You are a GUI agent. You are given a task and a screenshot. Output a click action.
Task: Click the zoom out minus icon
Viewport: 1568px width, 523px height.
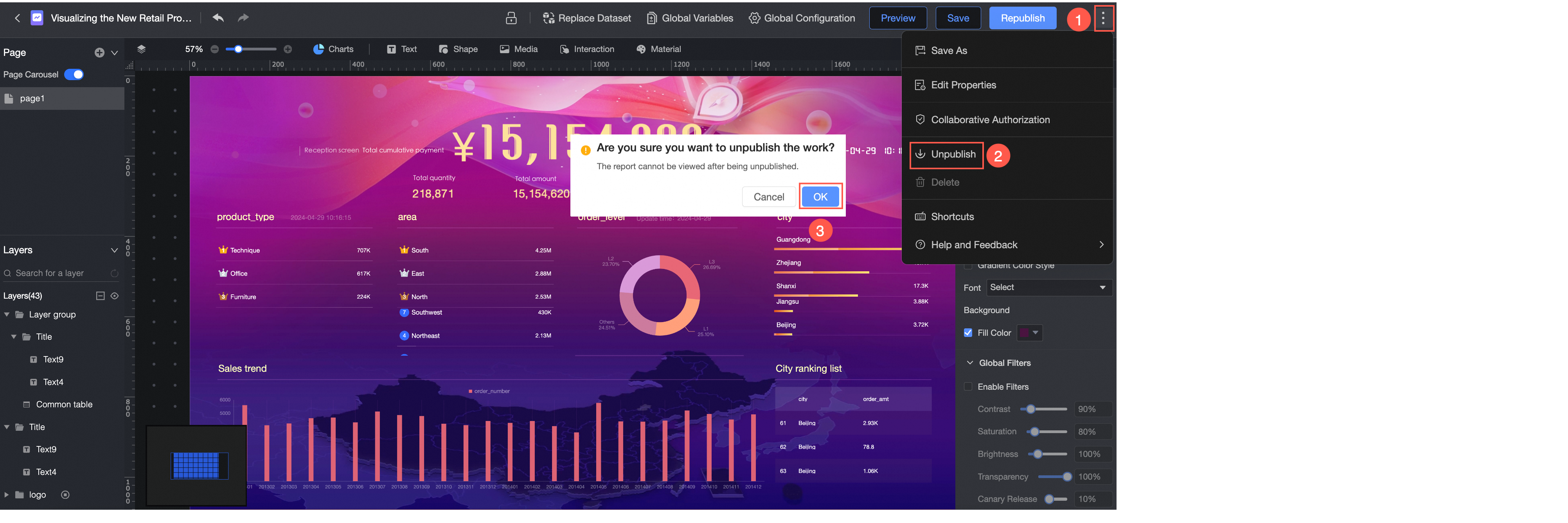215,49
